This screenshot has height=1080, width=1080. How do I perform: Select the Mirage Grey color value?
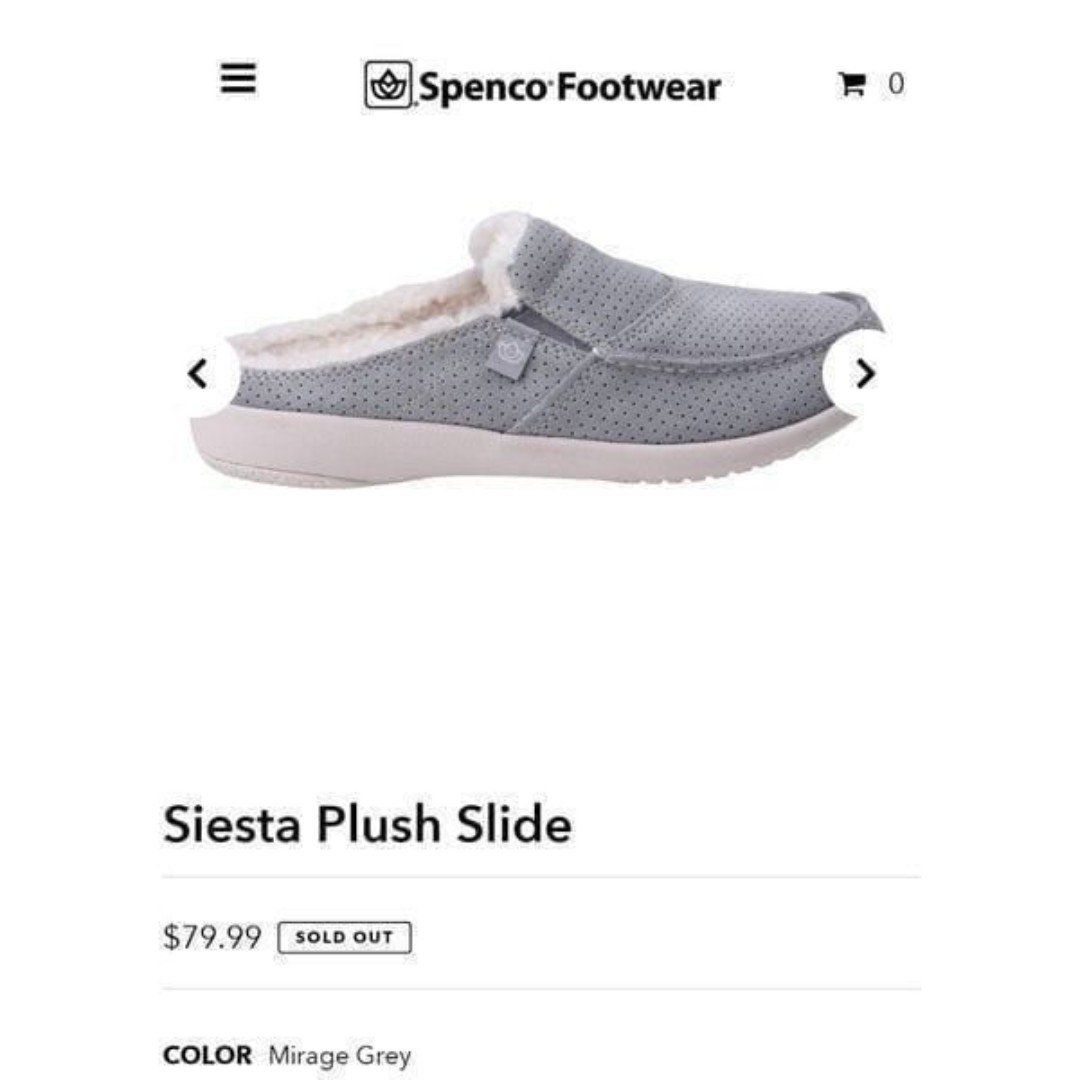point(340,1056)
